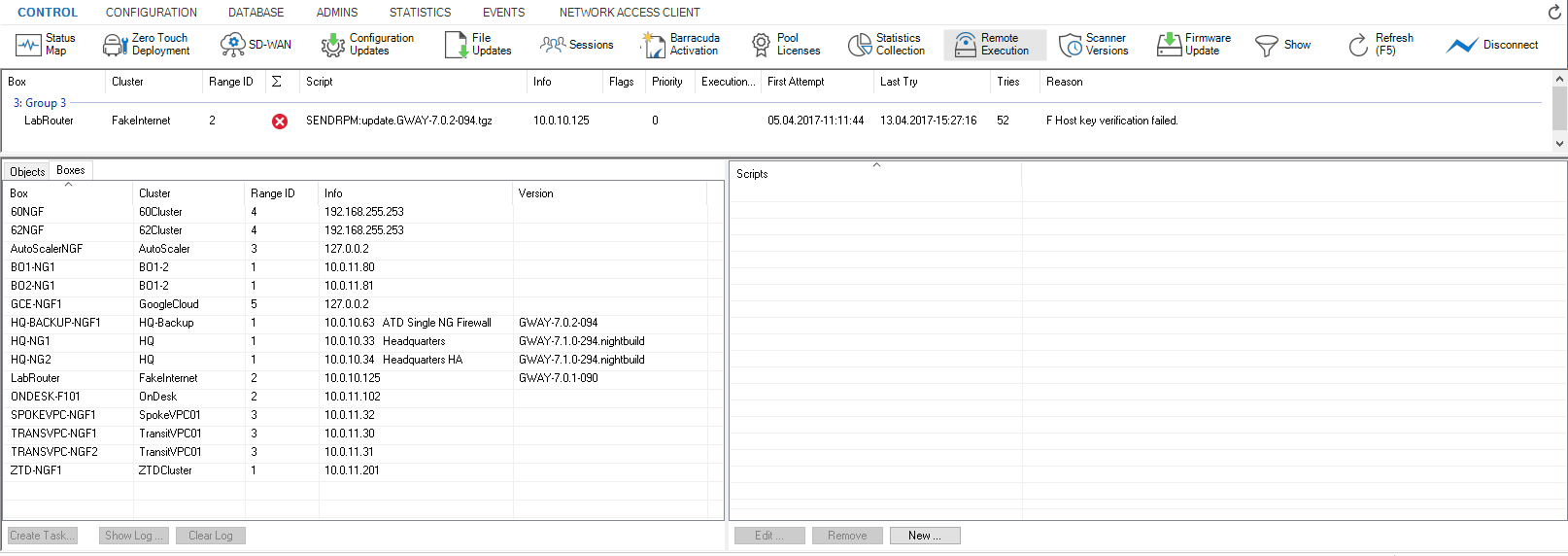The width and height of the screenshot is (1568, 556).
Task: Switch to the CONTROL tab
Action: (x=48, y=13)
